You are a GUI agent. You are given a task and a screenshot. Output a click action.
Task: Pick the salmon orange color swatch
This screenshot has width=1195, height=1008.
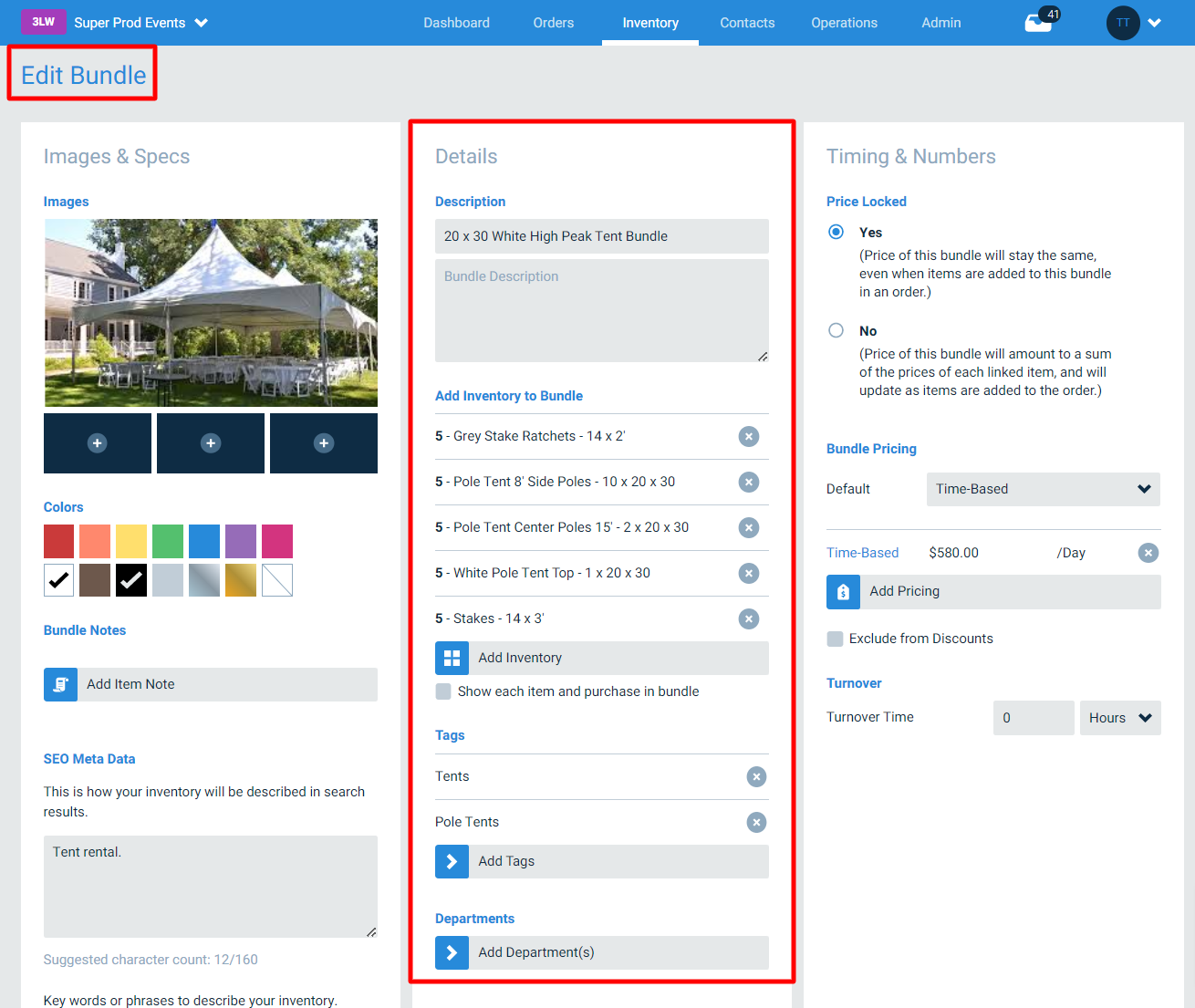(x=95, y=541)
